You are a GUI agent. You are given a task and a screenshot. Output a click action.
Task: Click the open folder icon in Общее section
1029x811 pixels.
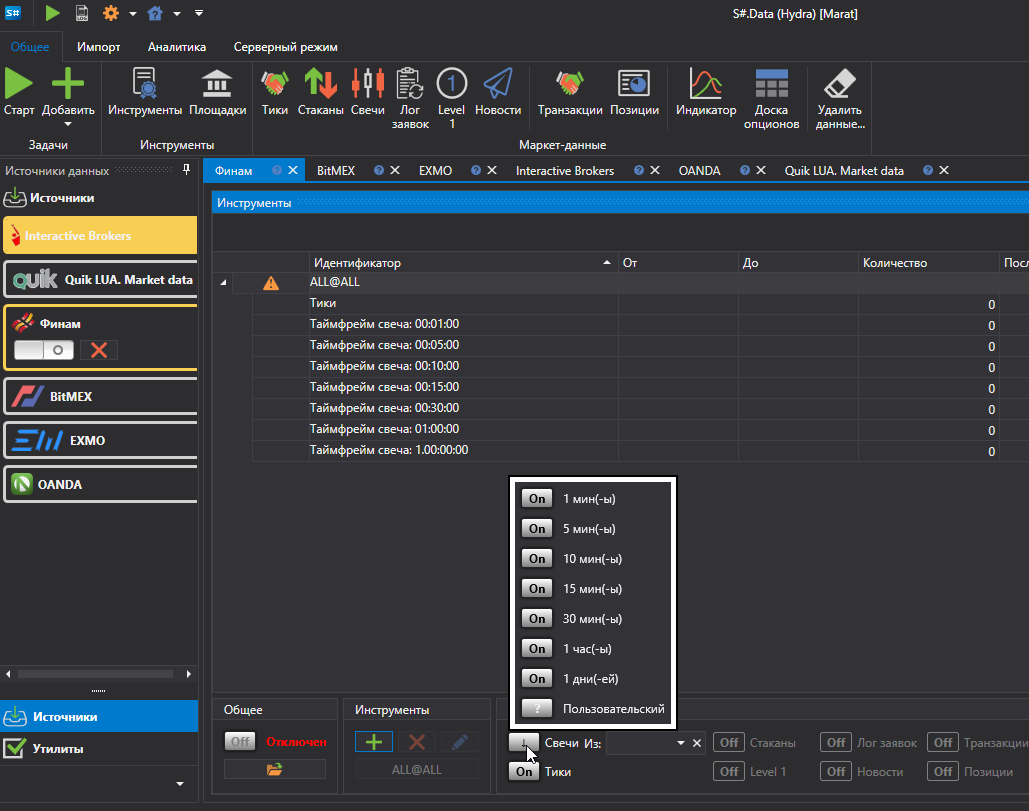(x=274, y=769)
